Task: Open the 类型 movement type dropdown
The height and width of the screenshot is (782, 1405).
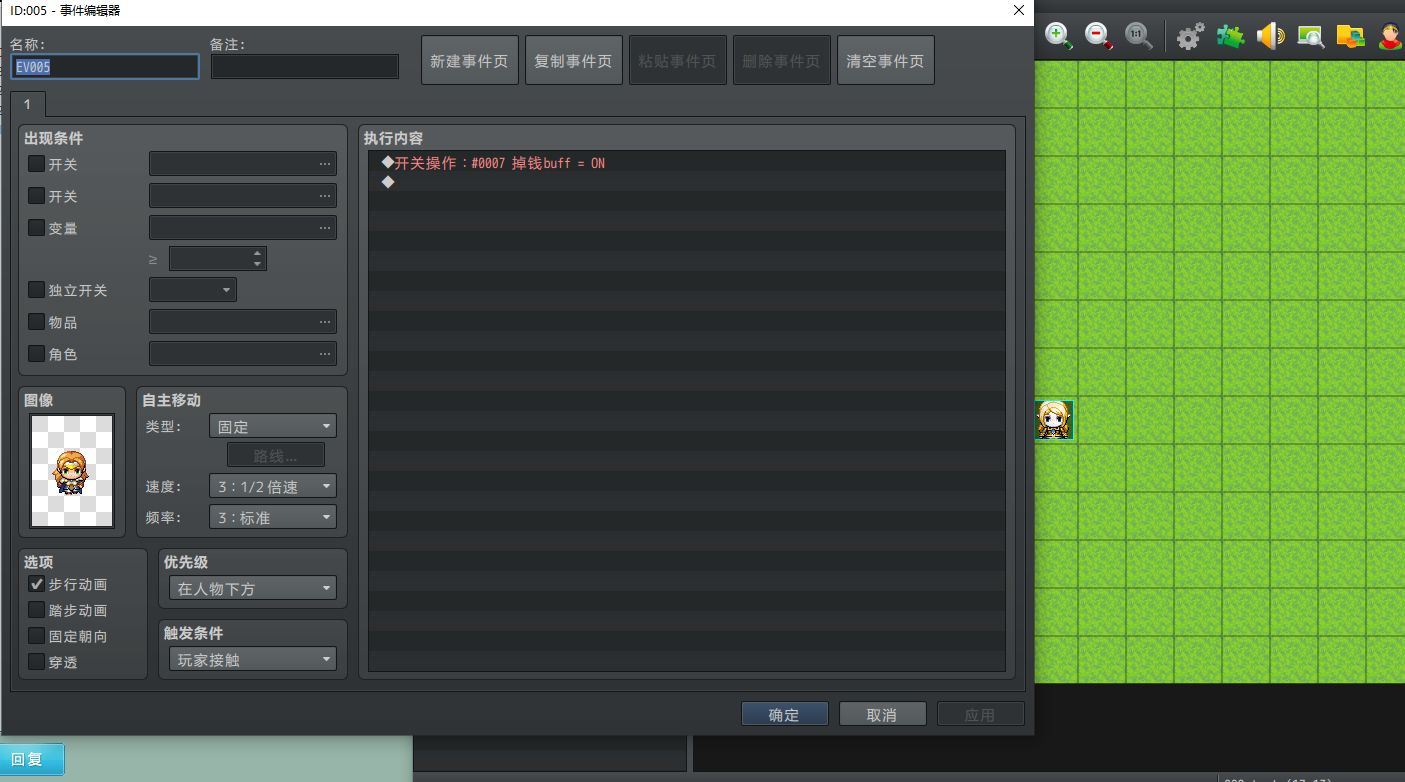Action: [273, 426]
